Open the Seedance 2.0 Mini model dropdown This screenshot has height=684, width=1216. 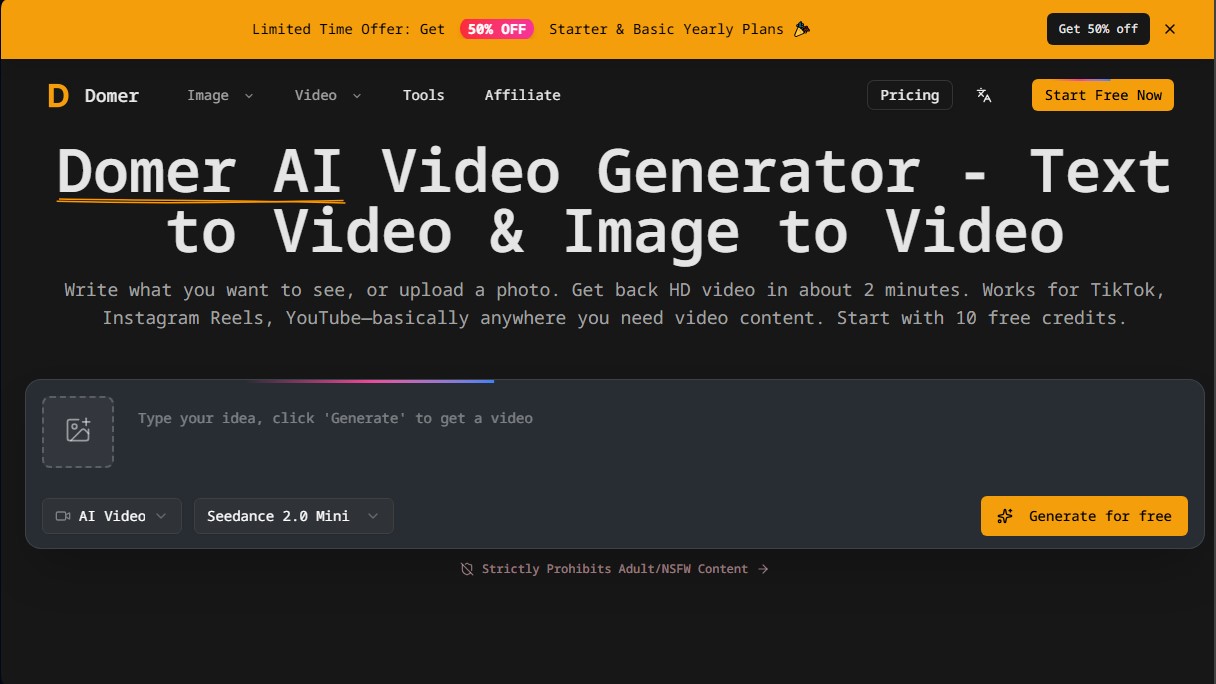(x=294, y=516)
